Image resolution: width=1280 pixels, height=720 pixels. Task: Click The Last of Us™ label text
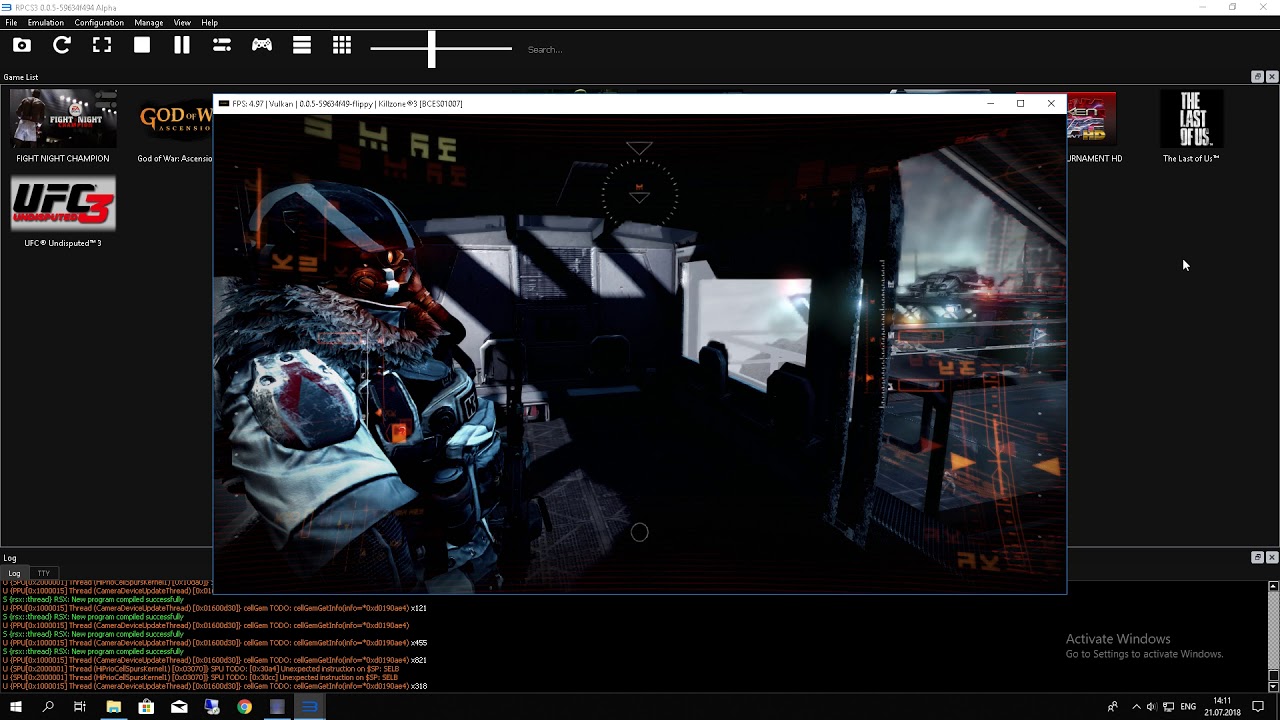pos(1191,158)
